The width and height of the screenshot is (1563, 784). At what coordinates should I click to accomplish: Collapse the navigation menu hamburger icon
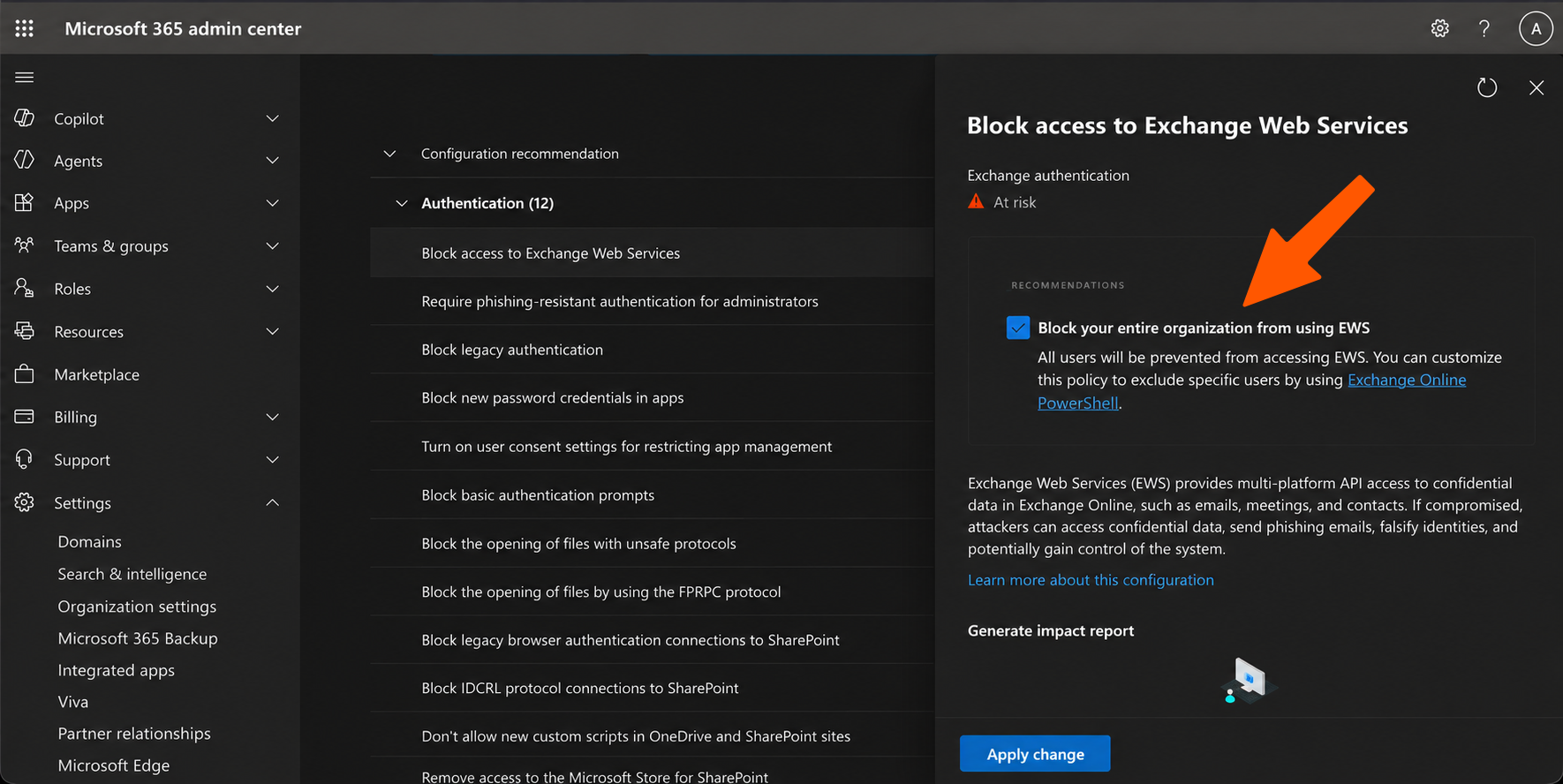click(25, 78)
